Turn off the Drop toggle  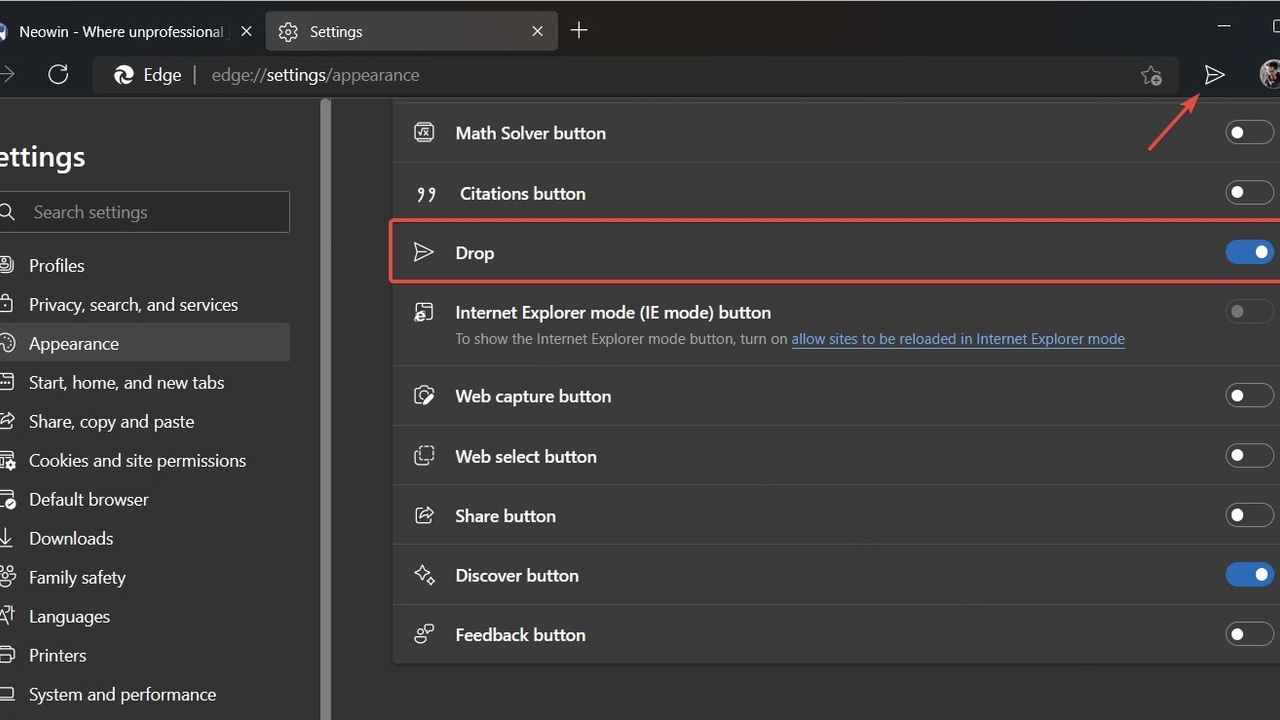(1249, 252)
